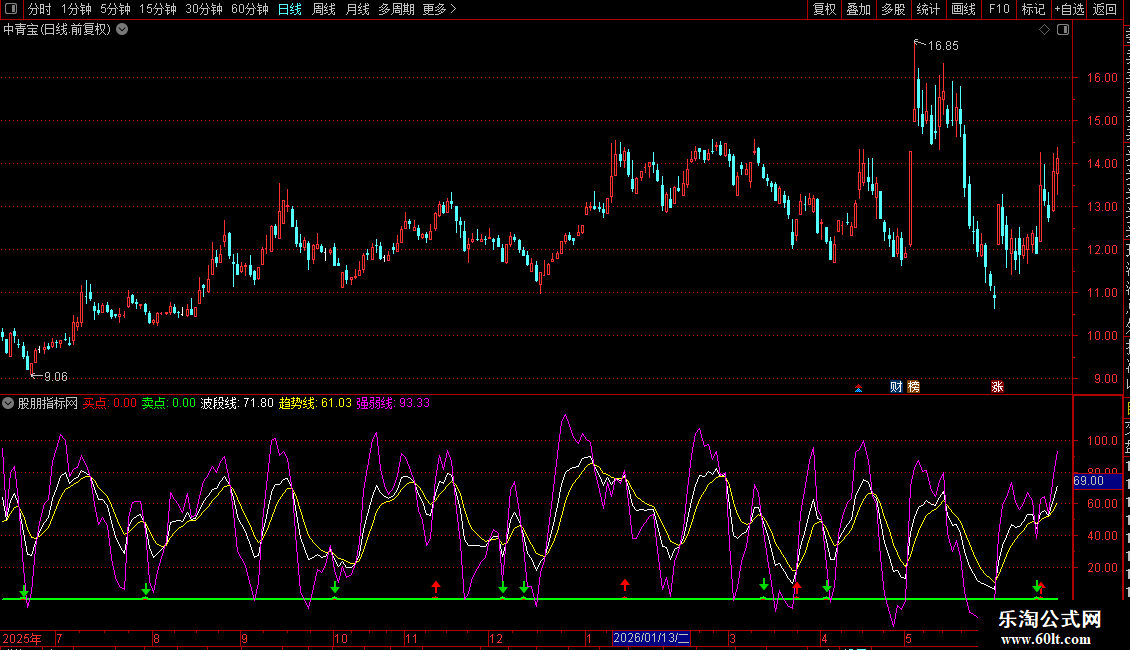Click the panel layout icon at top-left
The width and height of the screenshot is (1130, 650).
pyautogui.click(x=11, y=9)
